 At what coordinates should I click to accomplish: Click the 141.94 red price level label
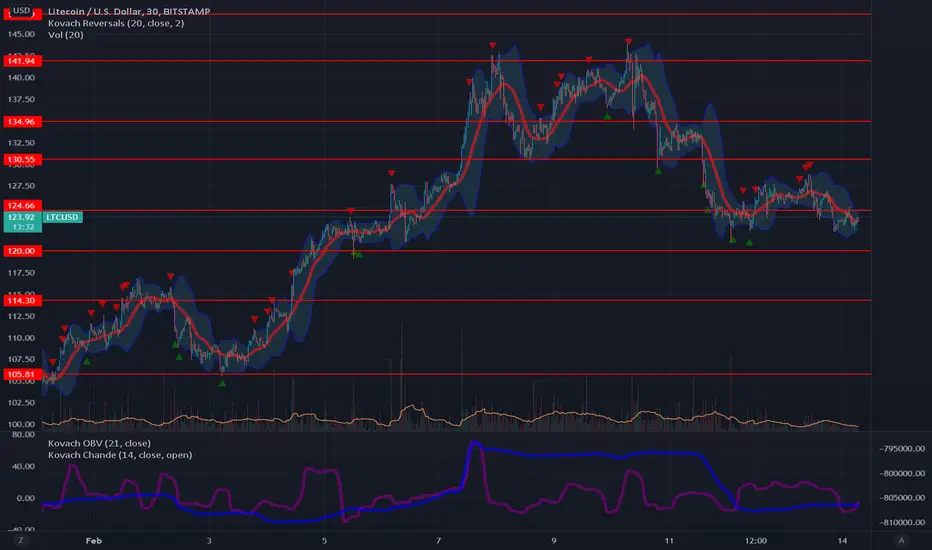tap(22, 61)
